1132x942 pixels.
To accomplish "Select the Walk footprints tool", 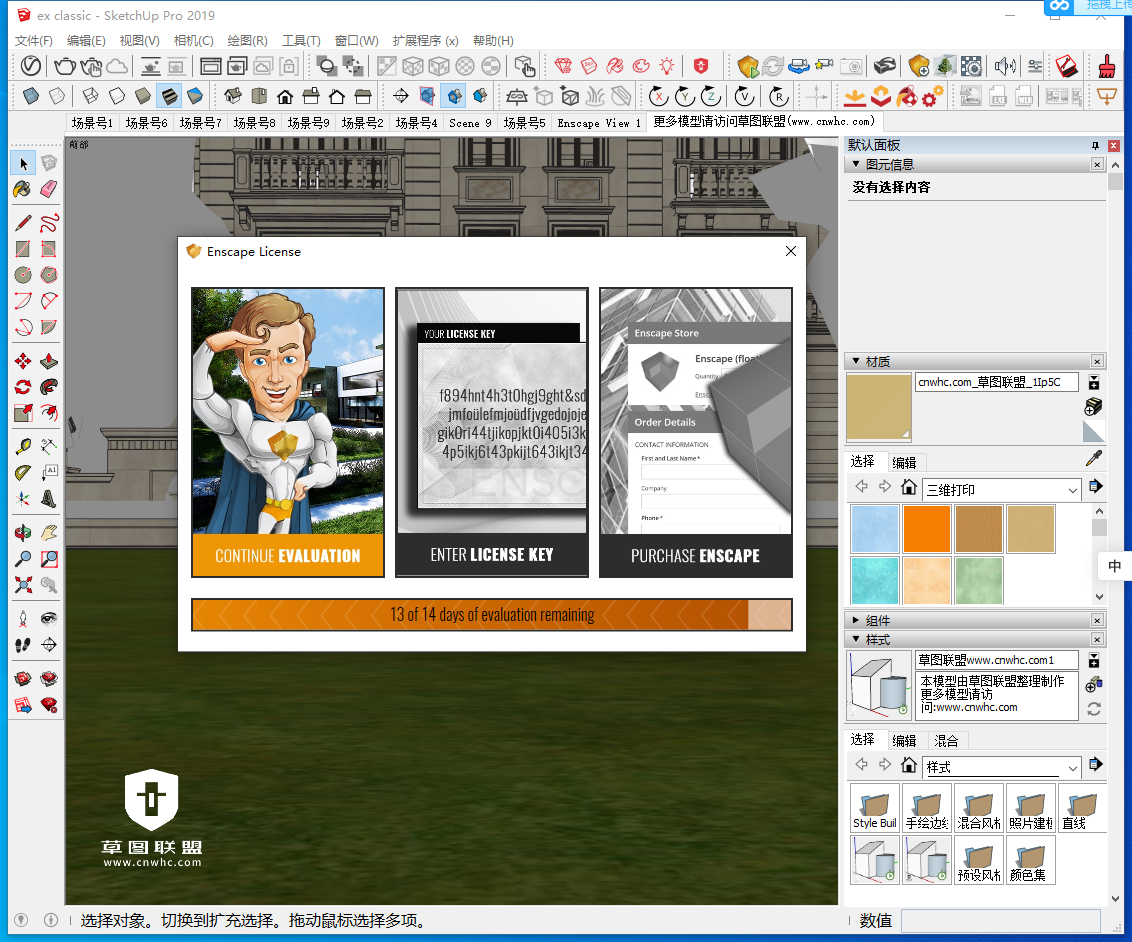I will [x=23, y=645].
